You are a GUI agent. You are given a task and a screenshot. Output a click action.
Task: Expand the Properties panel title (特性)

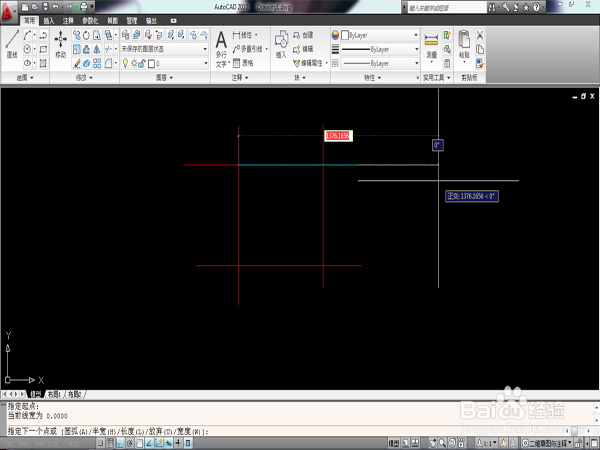click(372, 78)
